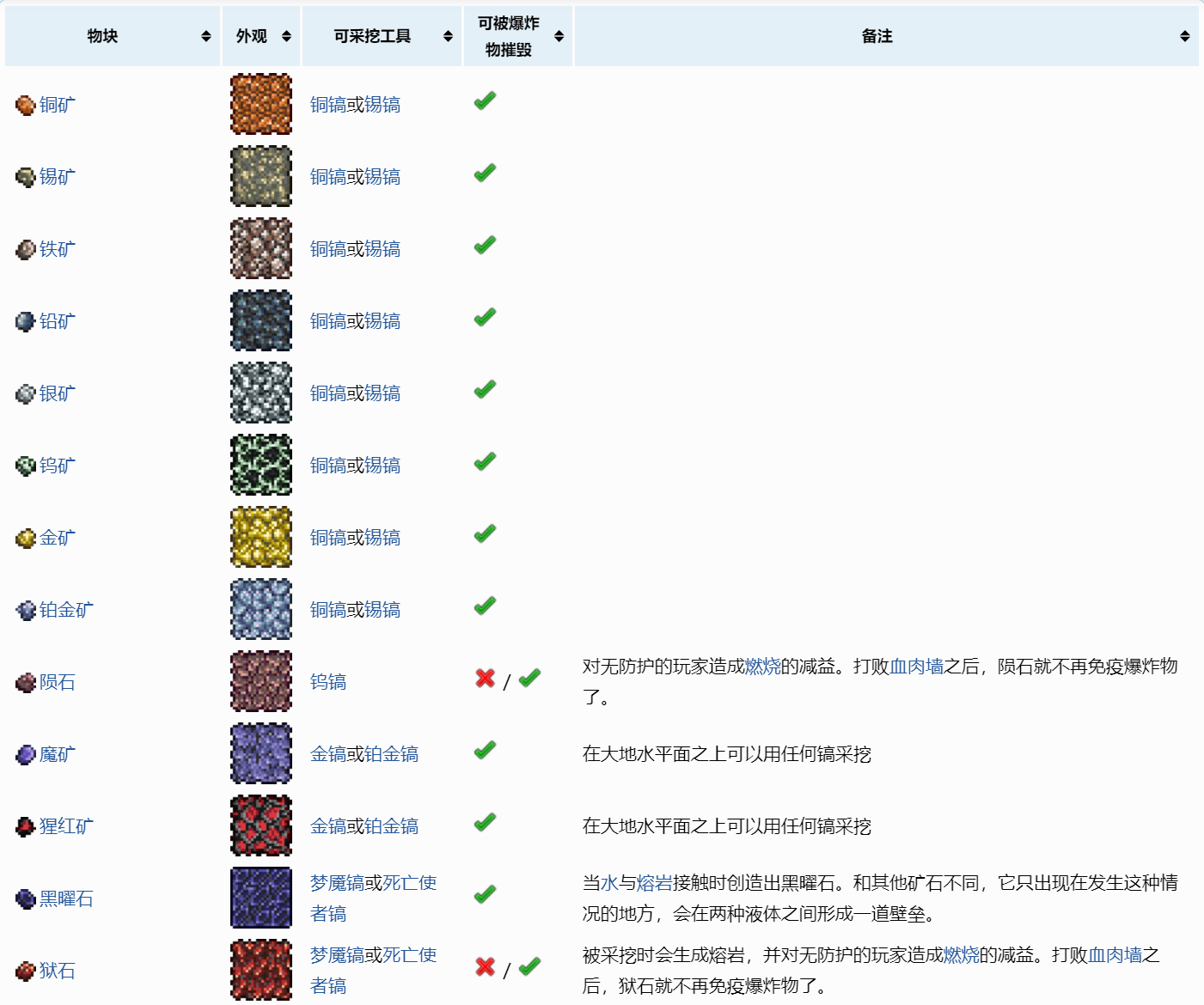Click the demonite ore block appearance image
The width and height of the screenshot is (1204, 1005).
261,753
